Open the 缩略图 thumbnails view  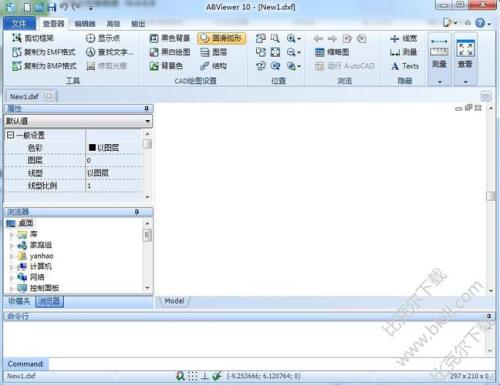click(x=332, y=52)
